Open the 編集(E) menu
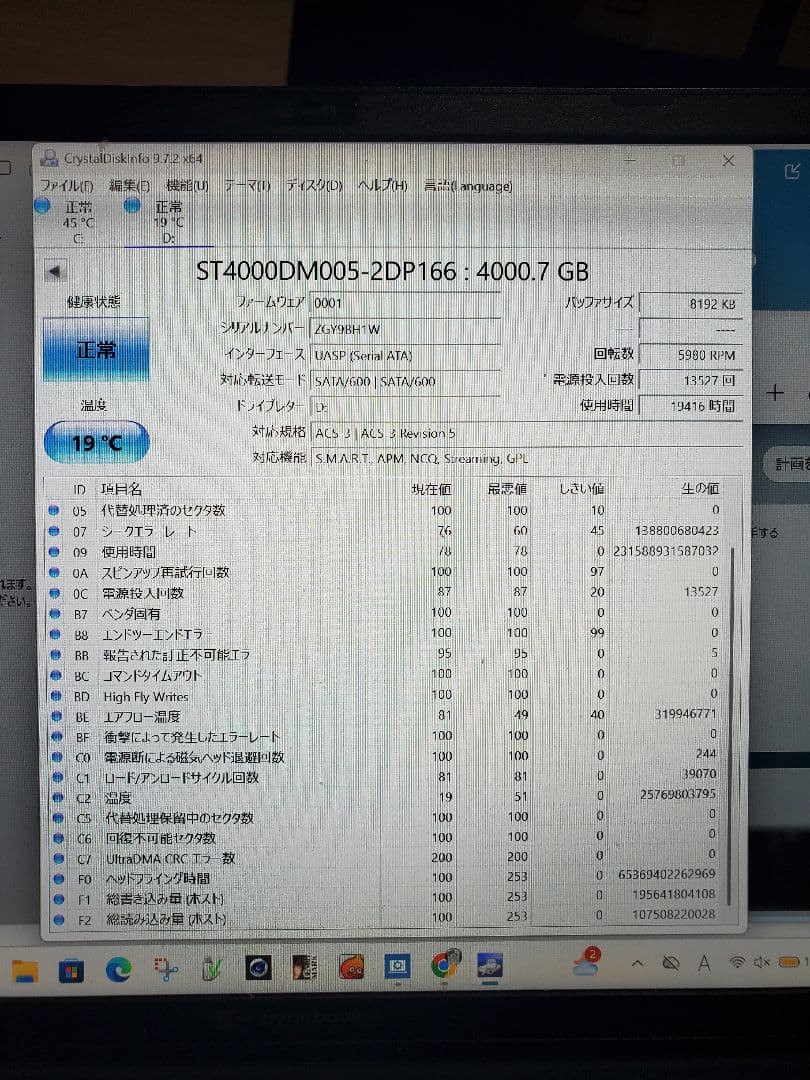Screen dimensions: 810x1080 click(x=129, y=185)
